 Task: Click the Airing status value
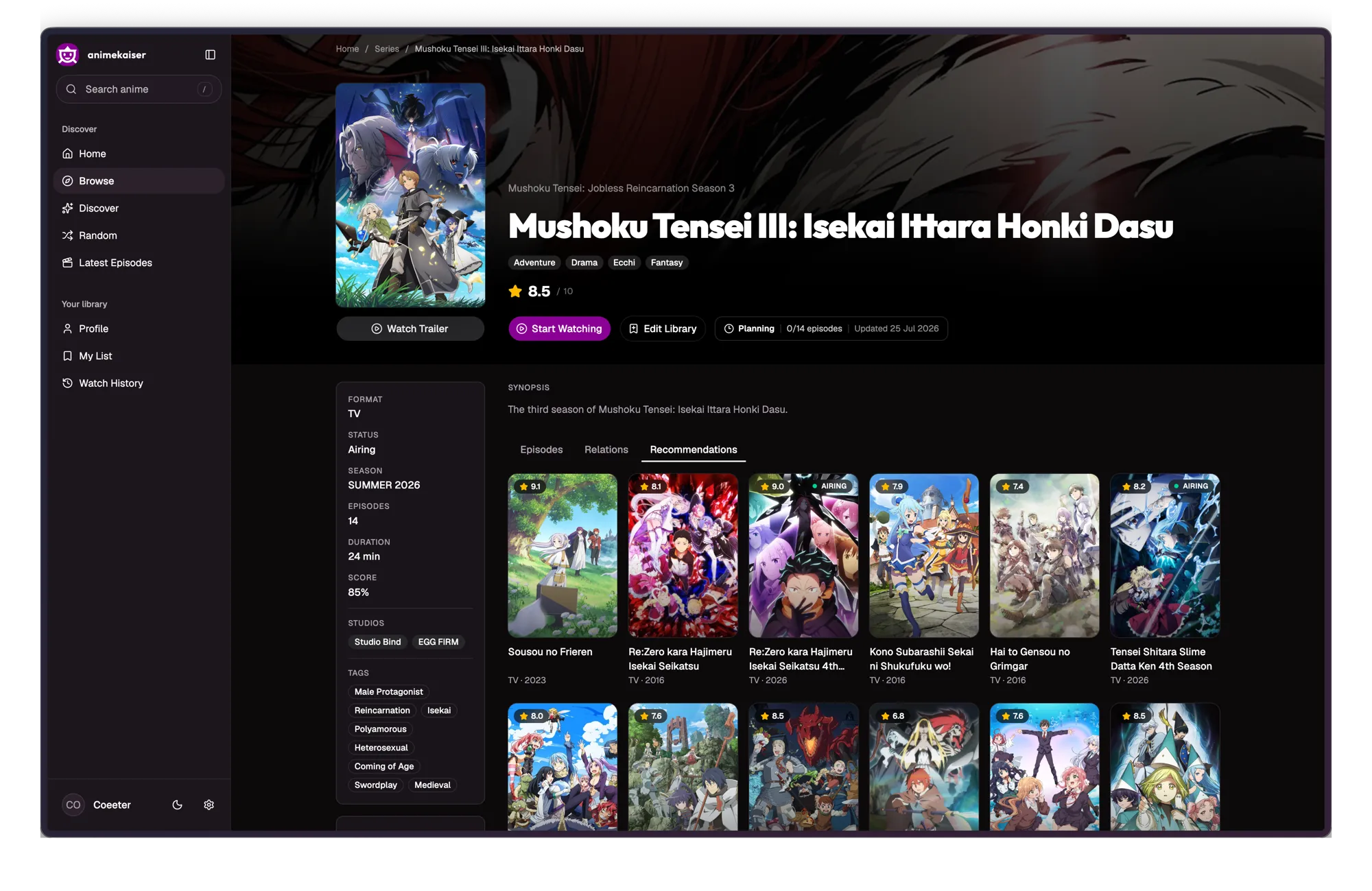[x=362, y=449]
